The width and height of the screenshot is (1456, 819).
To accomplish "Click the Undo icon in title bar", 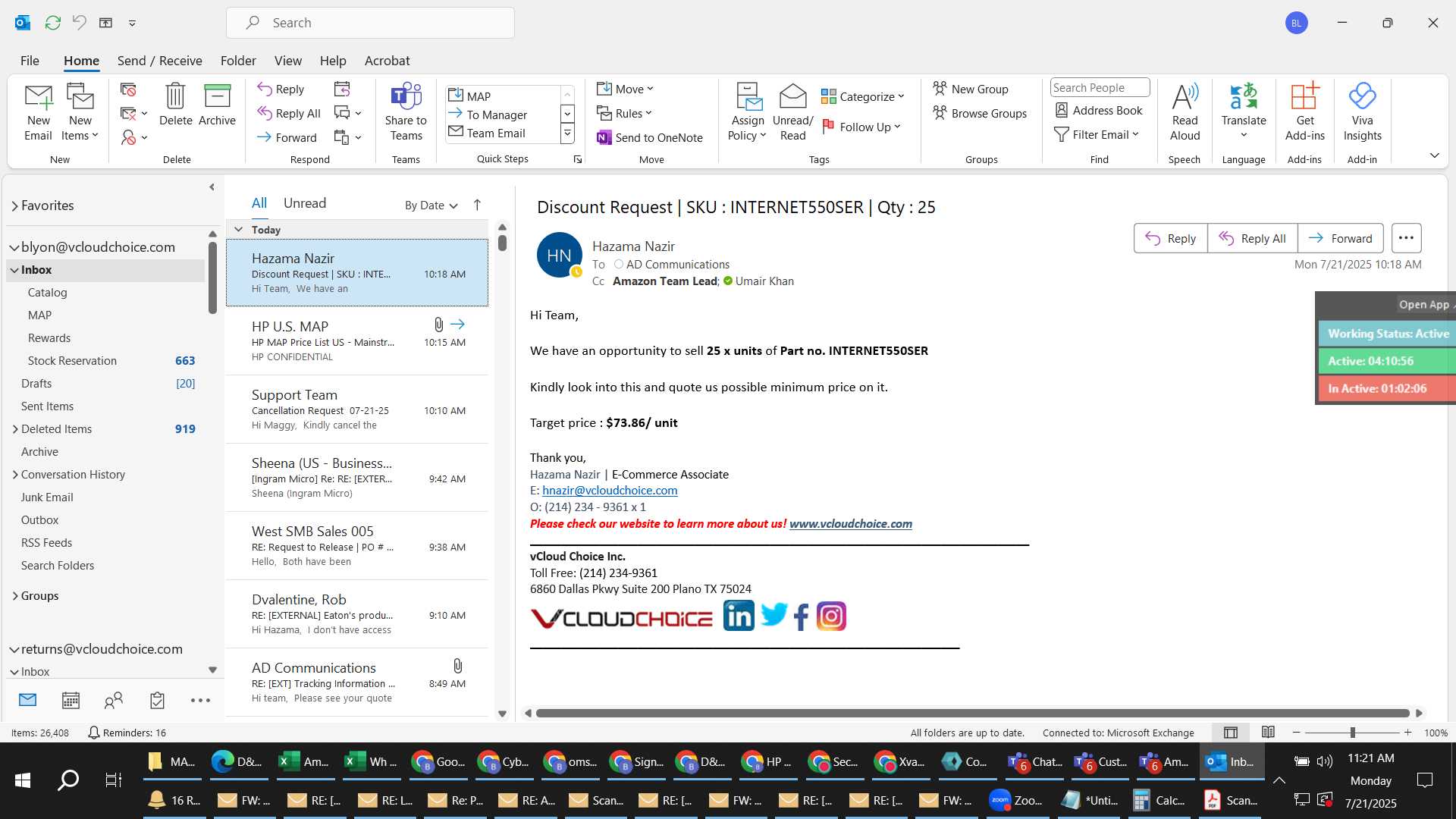I will tap(79, 23).
